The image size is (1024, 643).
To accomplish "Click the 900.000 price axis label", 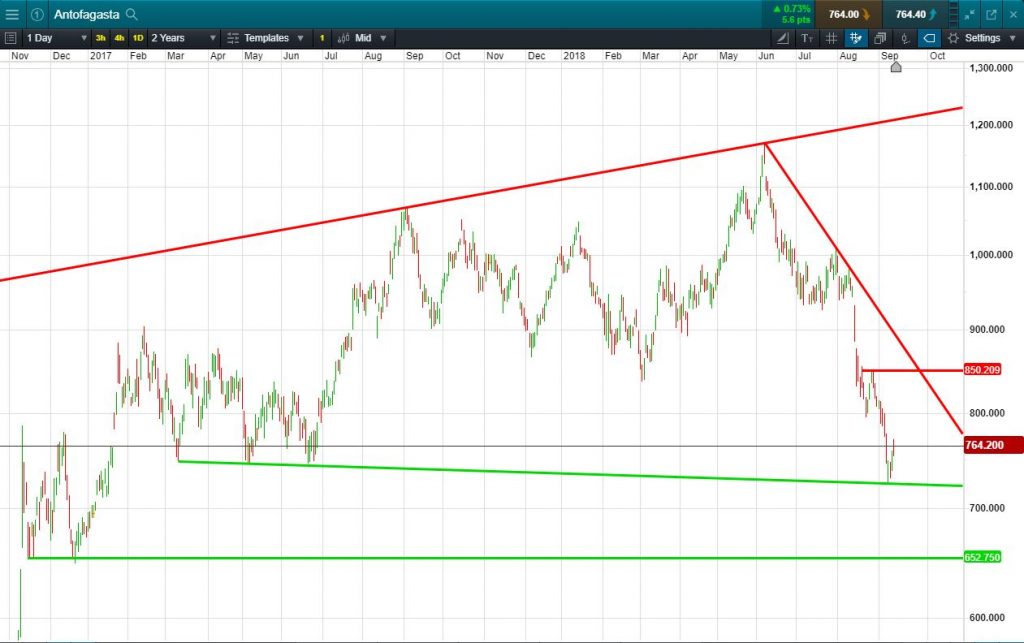I will (987, 329).
